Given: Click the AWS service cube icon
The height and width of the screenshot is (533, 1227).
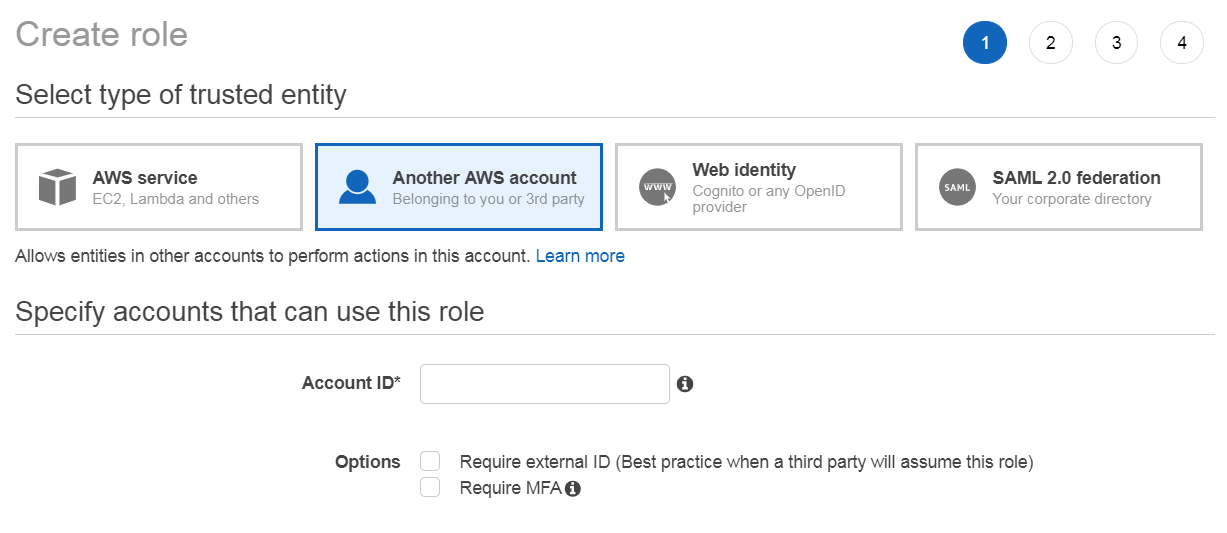Looking at the screenshot, I should (x=57, y=187).
